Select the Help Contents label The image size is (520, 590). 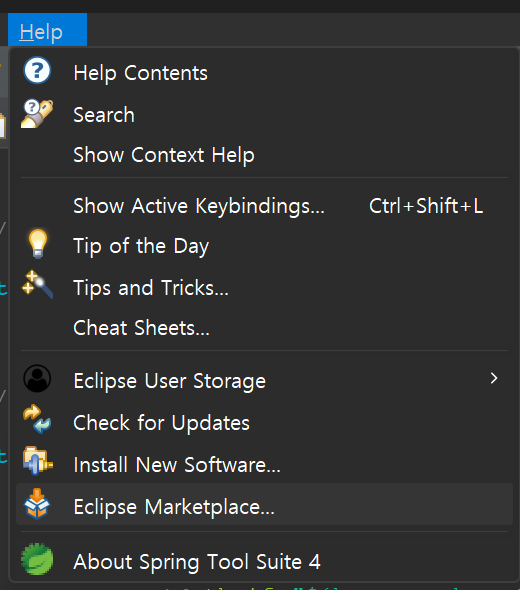pos(140,73)
